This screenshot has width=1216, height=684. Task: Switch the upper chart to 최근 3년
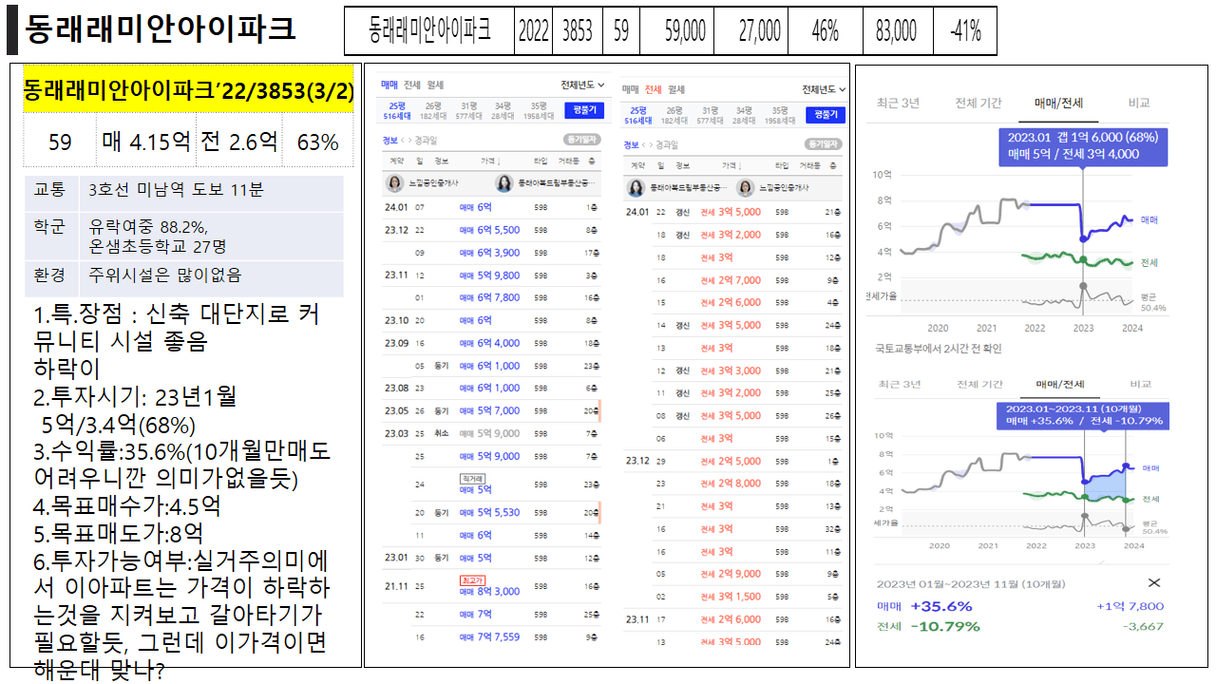898,102
